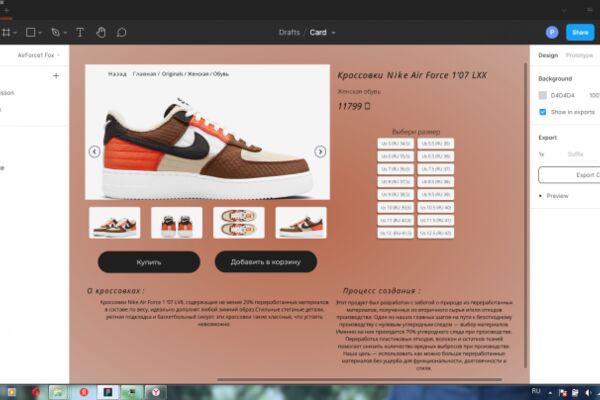Choose the Us 5 (RU 34.5) size button
Viewport: 600px width, 400px height.
tap(396, 144)
